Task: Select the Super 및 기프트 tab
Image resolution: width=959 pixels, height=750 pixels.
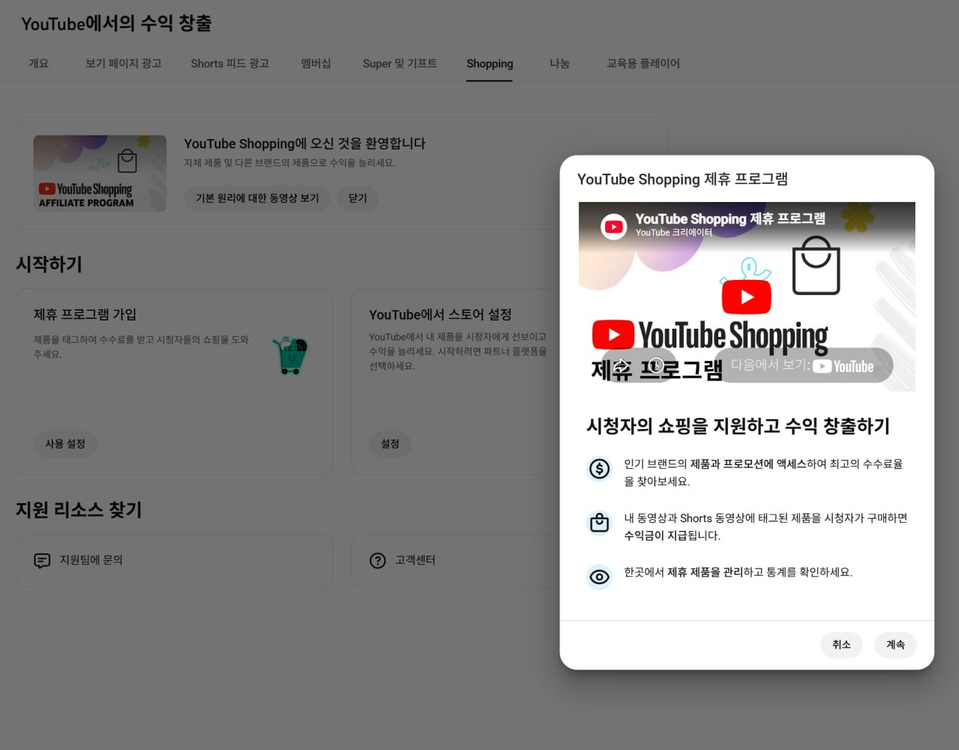Action: 401,63
